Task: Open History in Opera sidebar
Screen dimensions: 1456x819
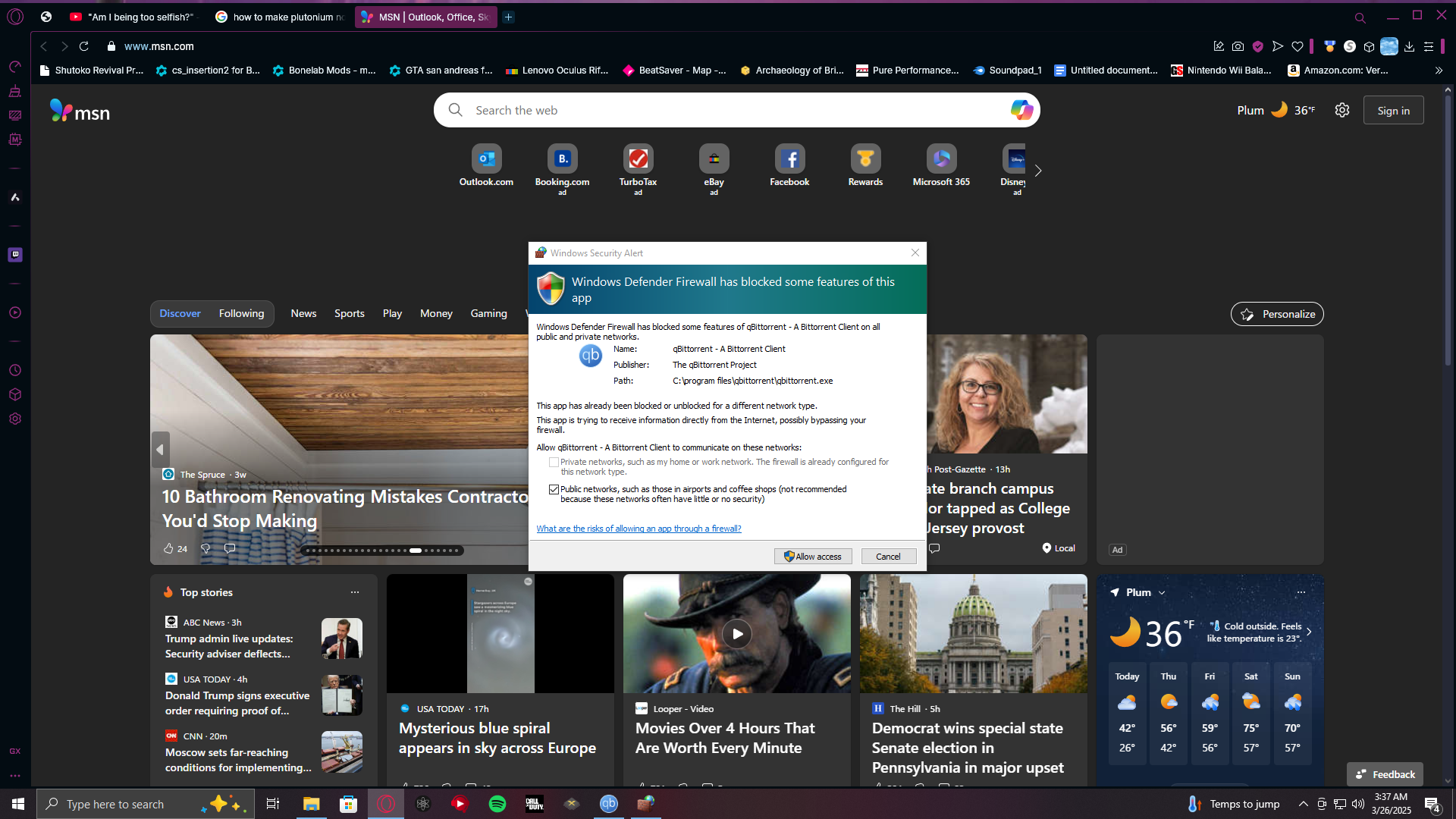Action: click(x=15, y=370)
